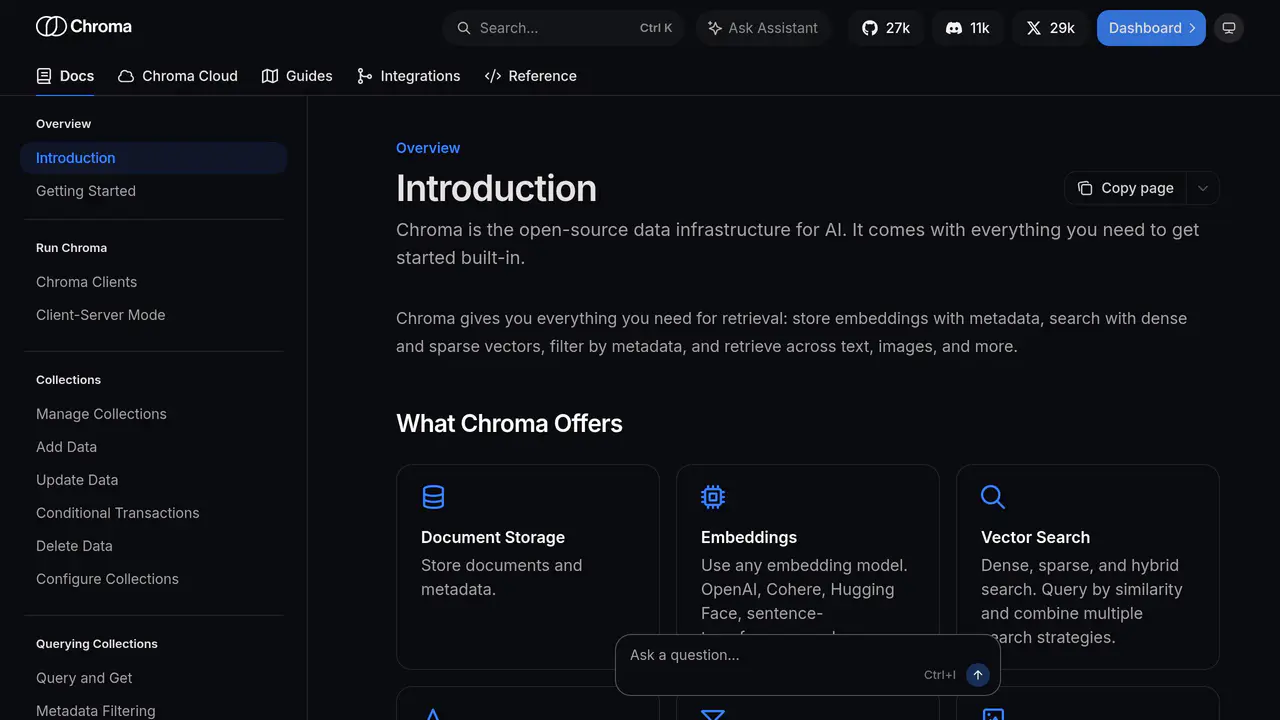Open the Dashboard

click(1151, 28)
